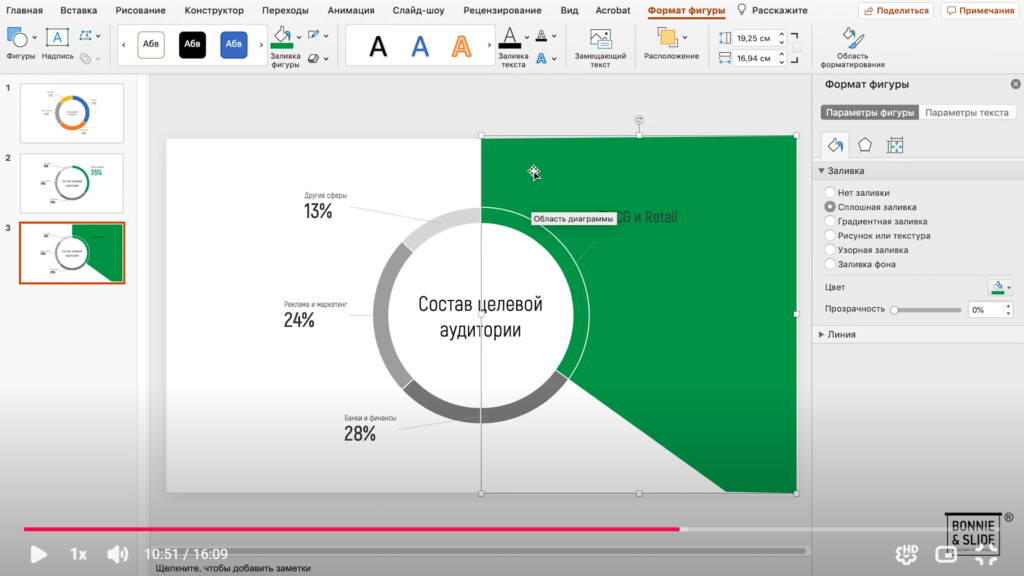Viewport: 1024px width, 576px height.
Task: Open the HD quality settings gear
Action: [x=906, y=554]
